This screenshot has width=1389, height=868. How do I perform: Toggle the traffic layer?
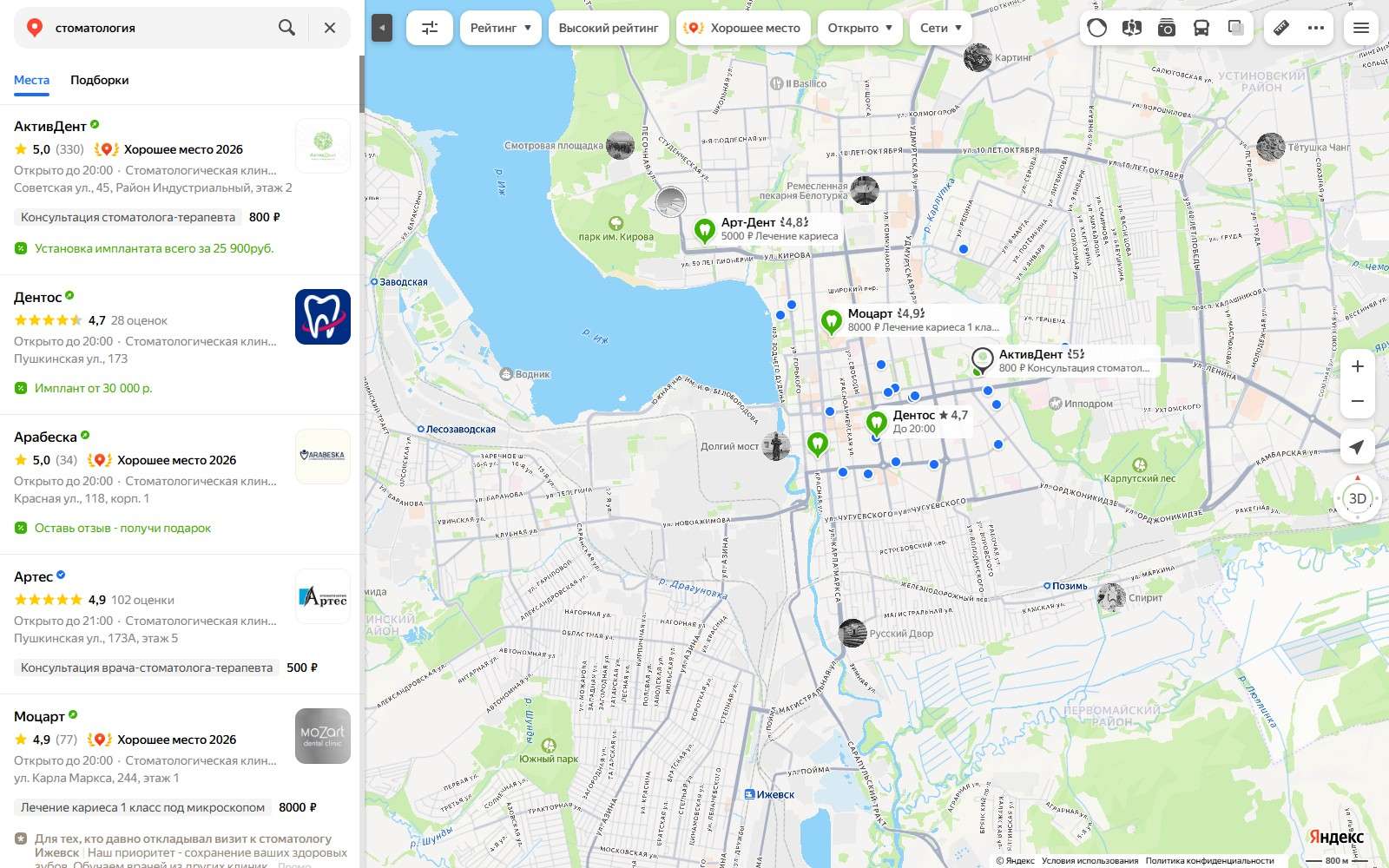click(1097, 28)
